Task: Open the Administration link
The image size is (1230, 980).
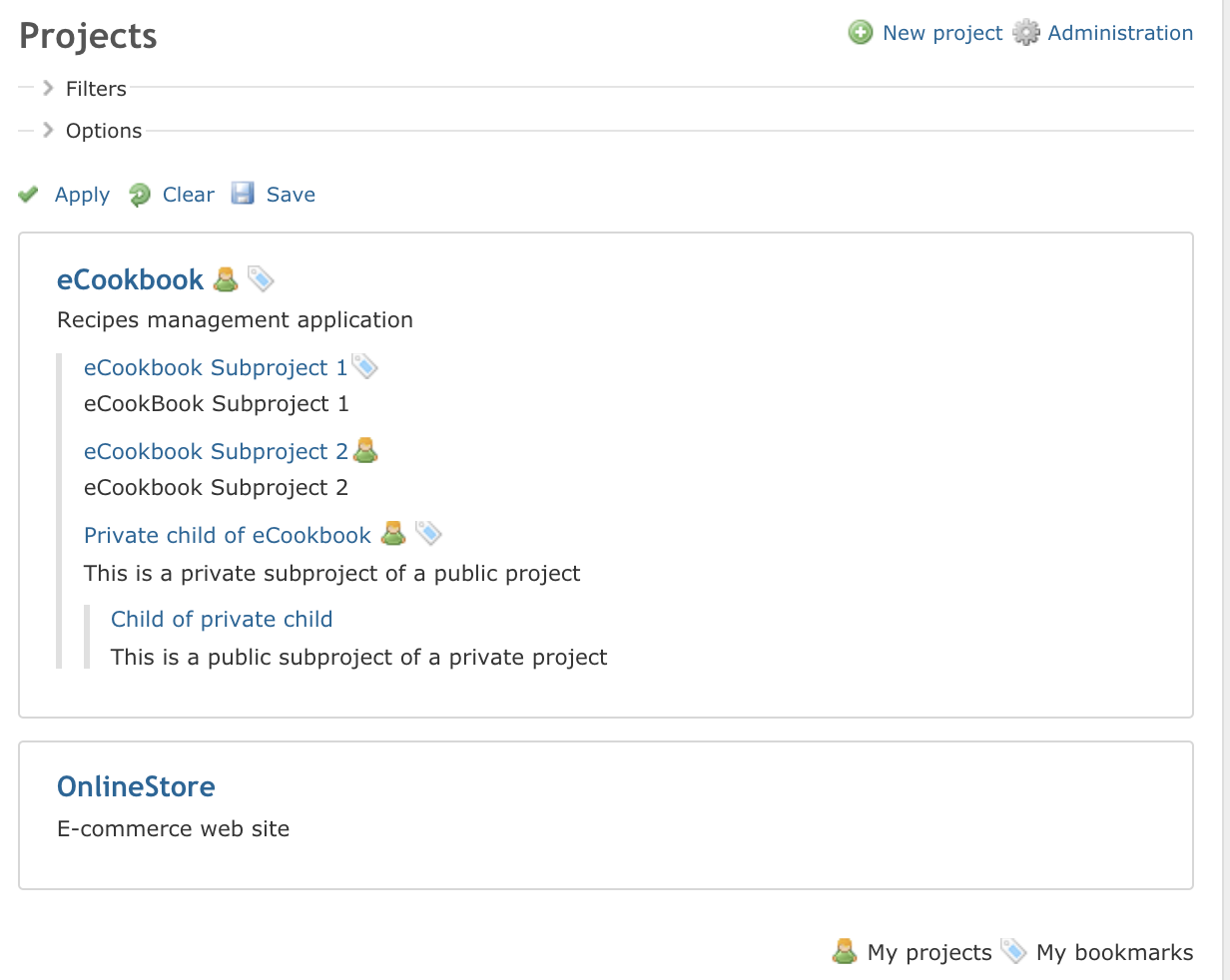Action: (x=1120, y=33)
